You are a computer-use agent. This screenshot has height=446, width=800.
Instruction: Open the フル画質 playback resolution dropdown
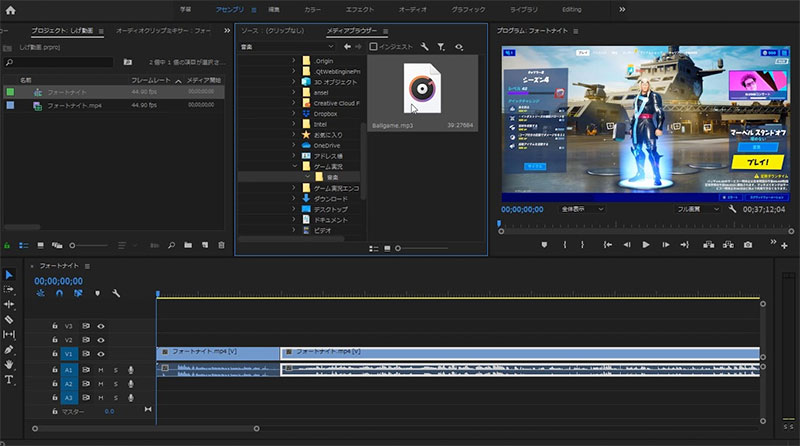(698, 209)
